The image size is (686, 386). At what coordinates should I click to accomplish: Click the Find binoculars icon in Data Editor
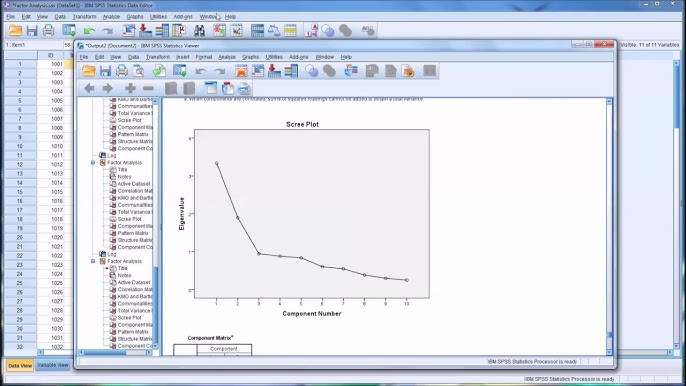200,31
